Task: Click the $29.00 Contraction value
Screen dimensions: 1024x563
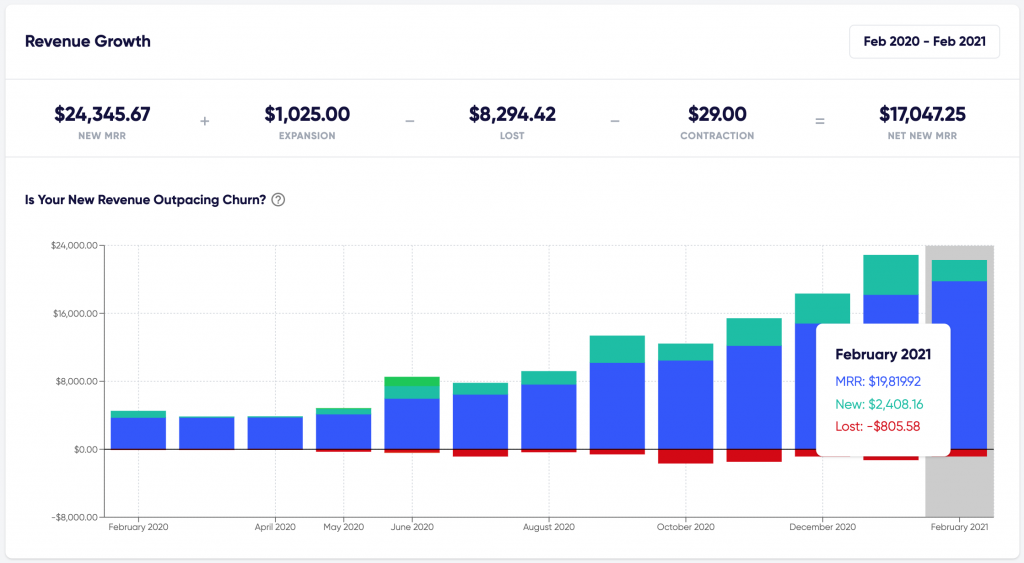Action: [717, 114]
